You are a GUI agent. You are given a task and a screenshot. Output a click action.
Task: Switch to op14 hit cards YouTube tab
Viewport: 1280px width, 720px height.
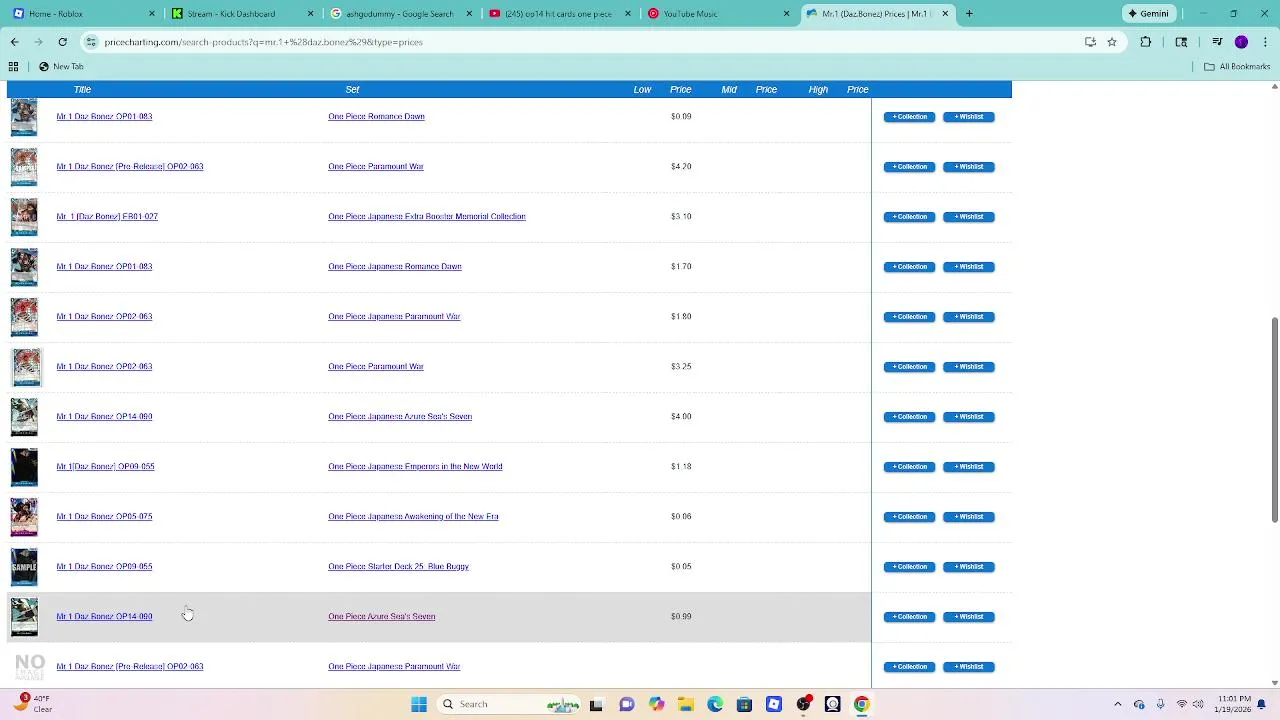[560, 14]
